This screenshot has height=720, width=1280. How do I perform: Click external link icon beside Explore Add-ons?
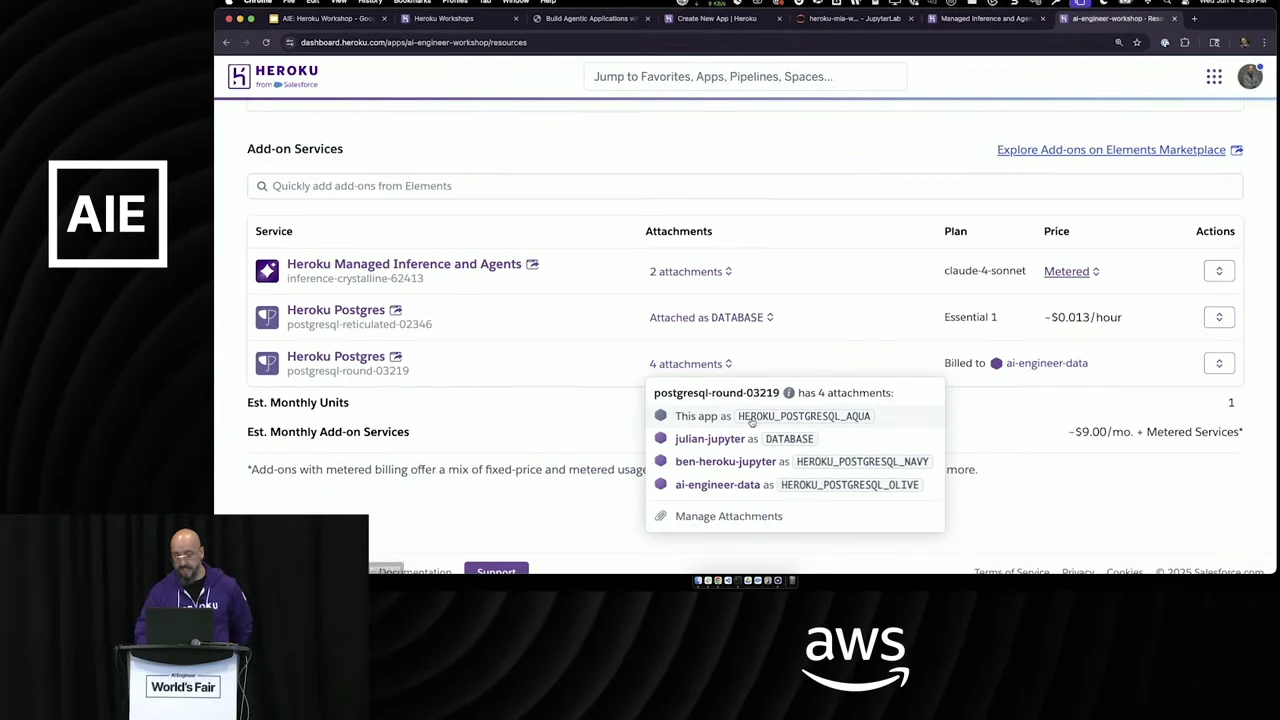(1237, 150)
